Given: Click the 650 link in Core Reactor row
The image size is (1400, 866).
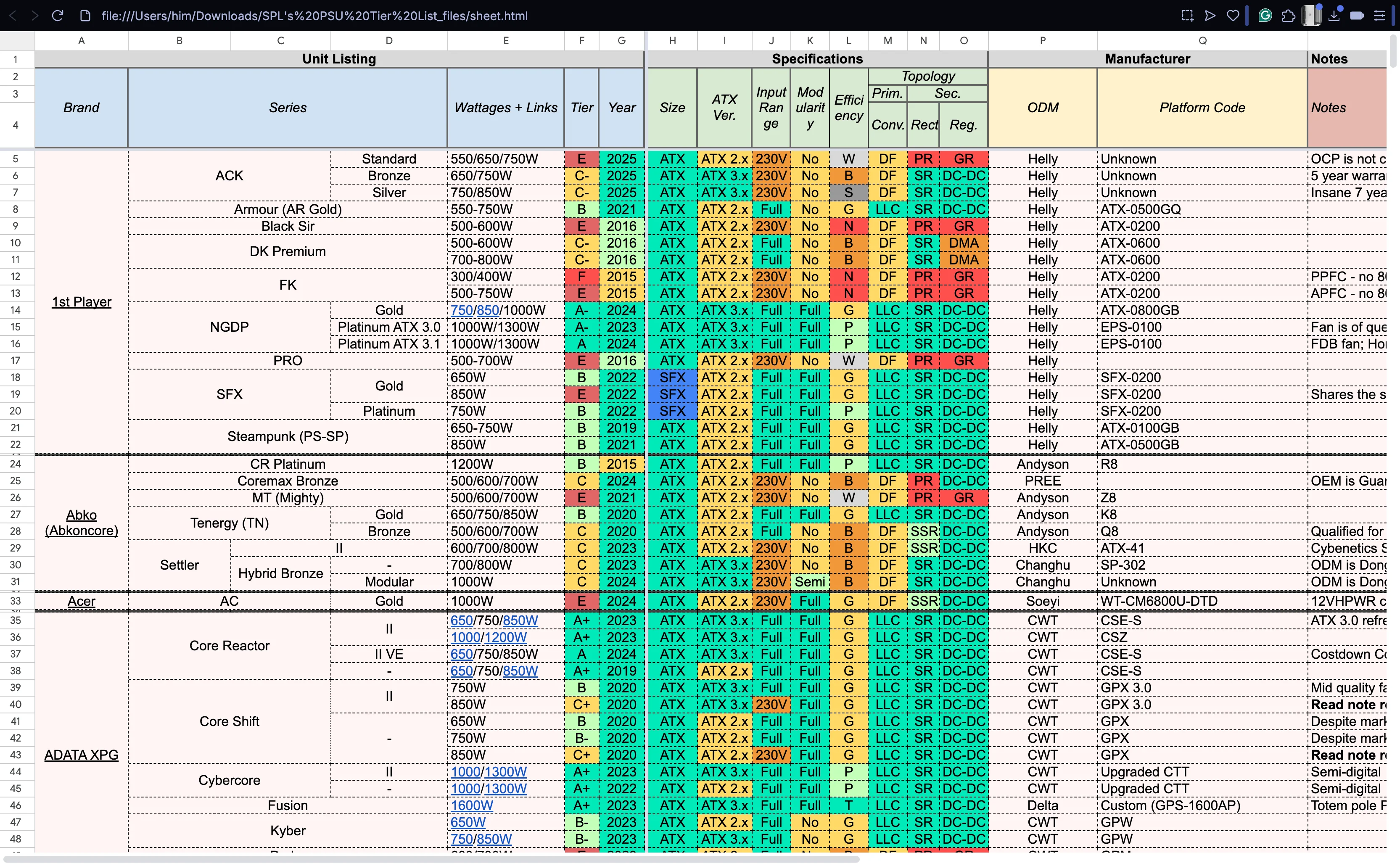Looking at the screenshot, I should click(x=461, y=620).
